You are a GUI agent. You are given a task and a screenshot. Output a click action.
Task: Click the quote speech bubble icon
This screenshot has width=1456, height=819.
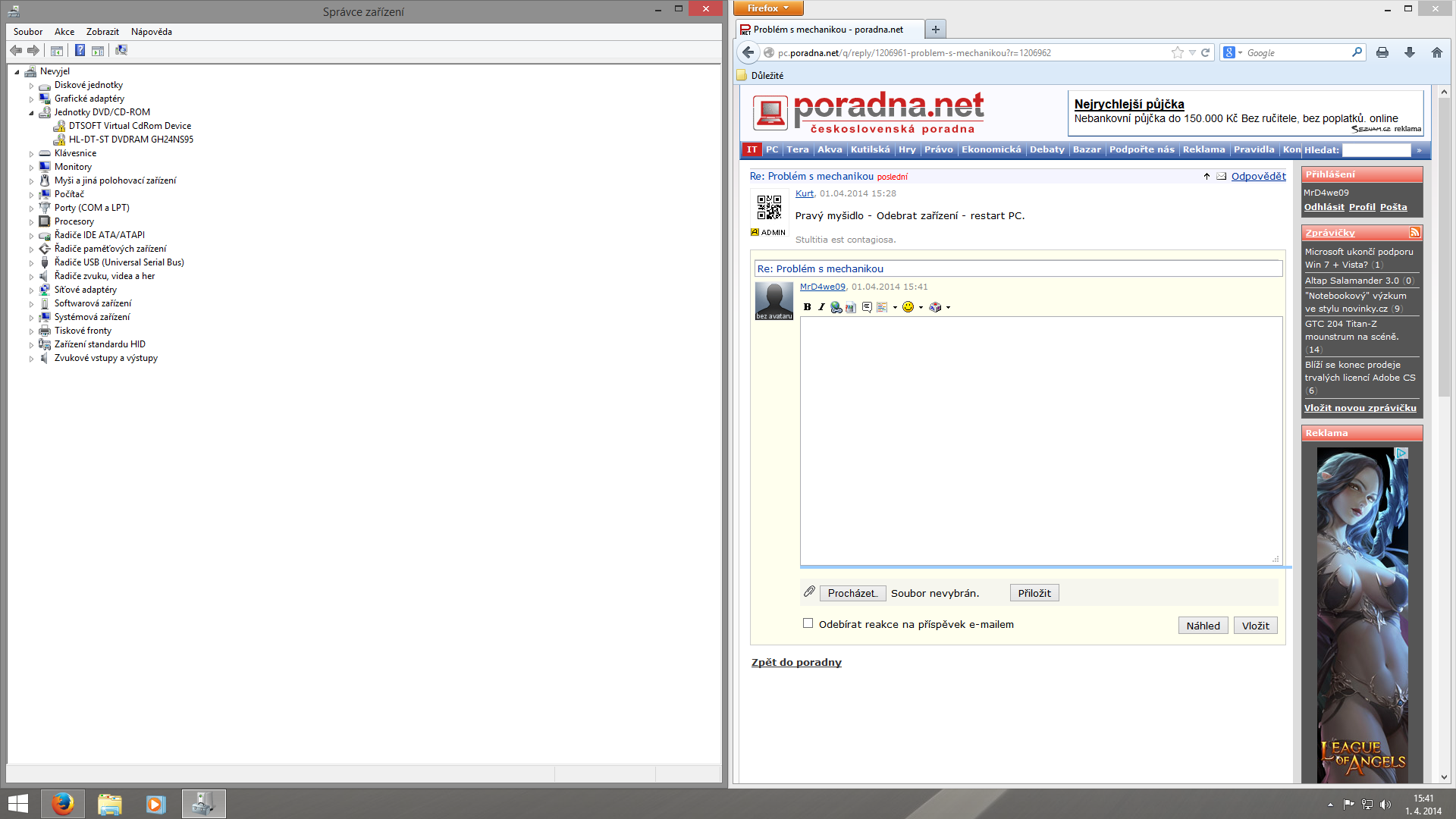coord(867,307)
